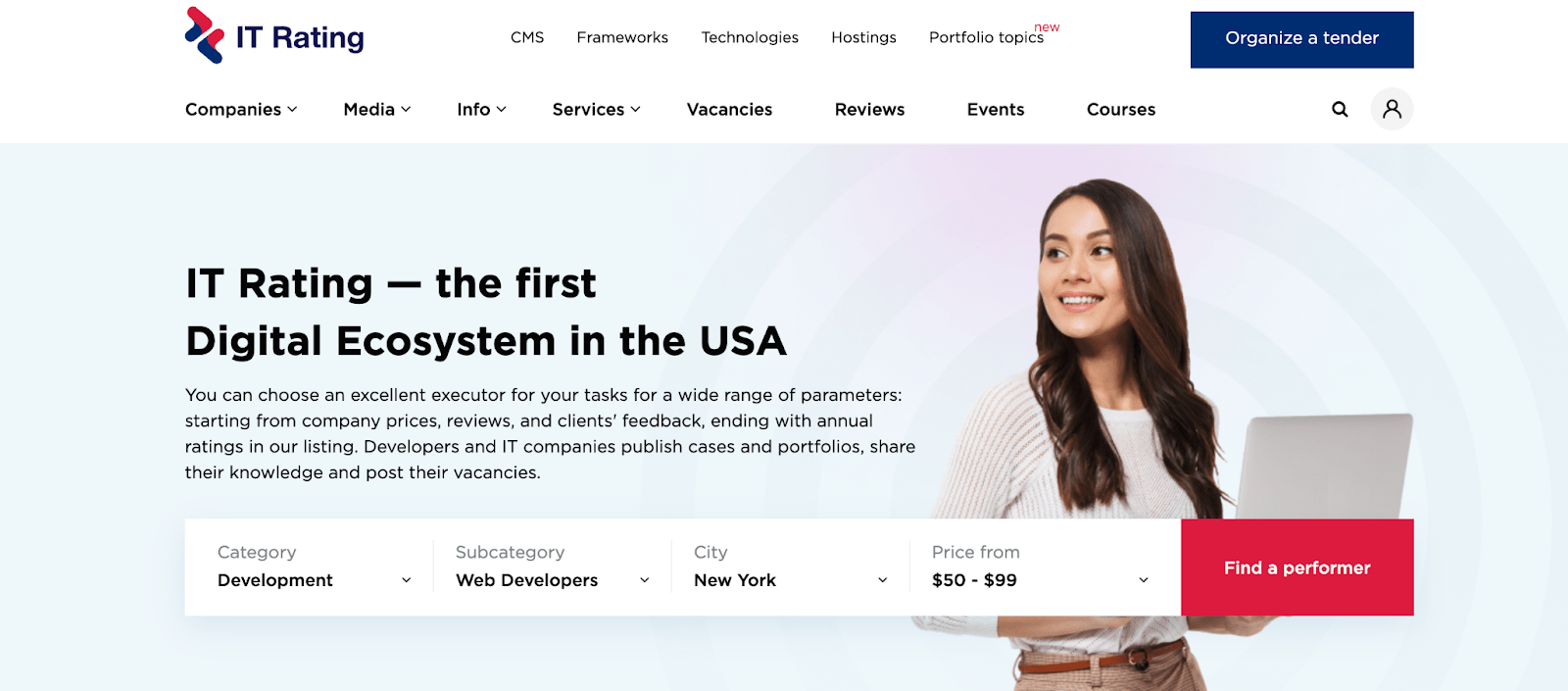The width and height of the screenshot is (1568, 691).
Task: Open the Reviews section
Action: 869,110
